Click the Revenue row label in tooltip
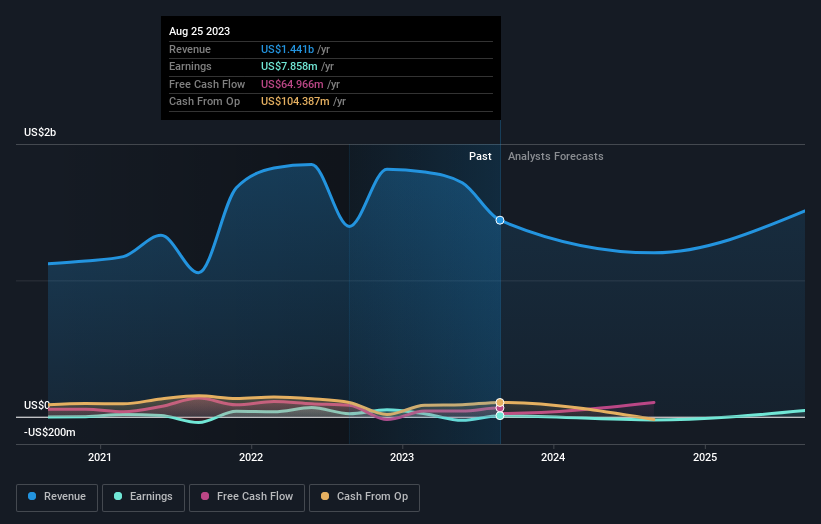 [x=190, y=49]
